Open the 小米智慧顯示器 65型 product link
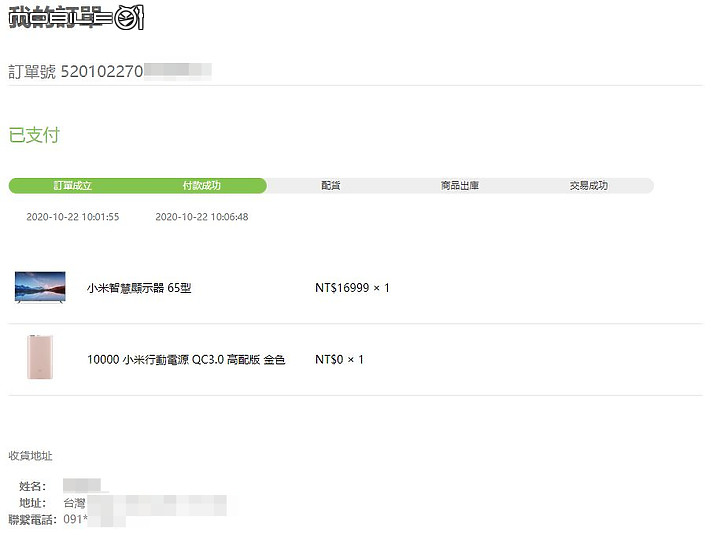720x539 pixels. 139,288
